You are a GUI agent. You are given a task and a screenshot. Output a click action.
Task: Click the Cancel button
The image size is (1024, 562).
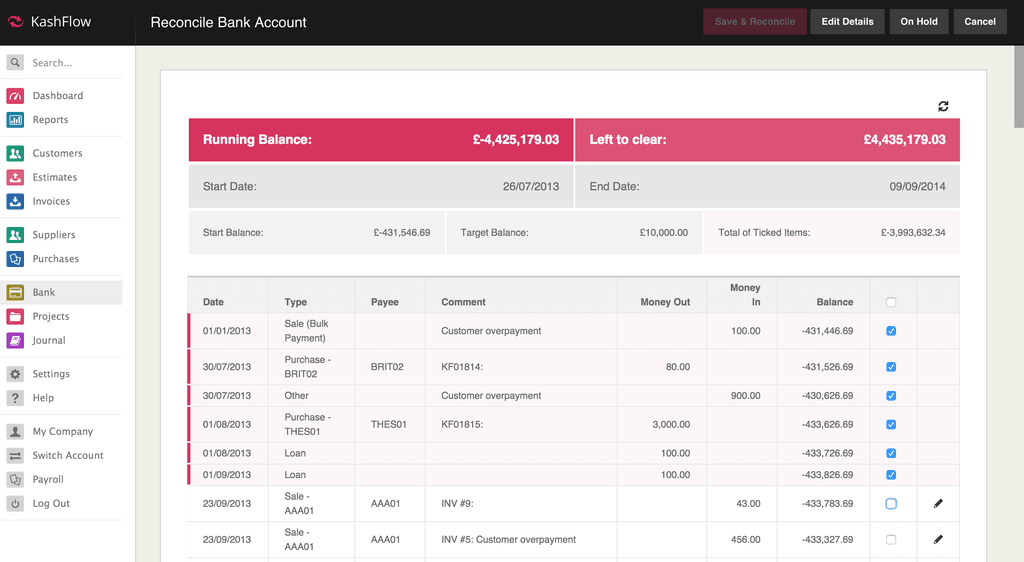click(979, 21)
